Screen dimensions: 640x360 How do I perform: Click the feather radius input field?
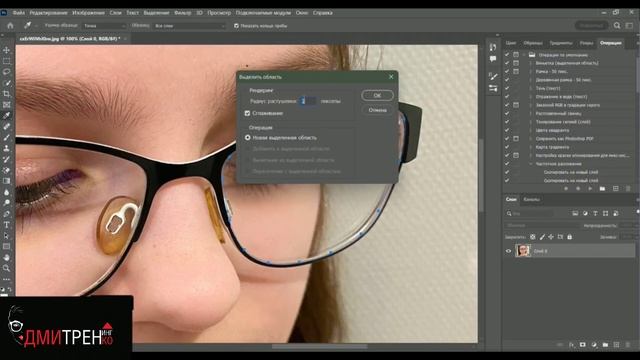pos(308,101)
